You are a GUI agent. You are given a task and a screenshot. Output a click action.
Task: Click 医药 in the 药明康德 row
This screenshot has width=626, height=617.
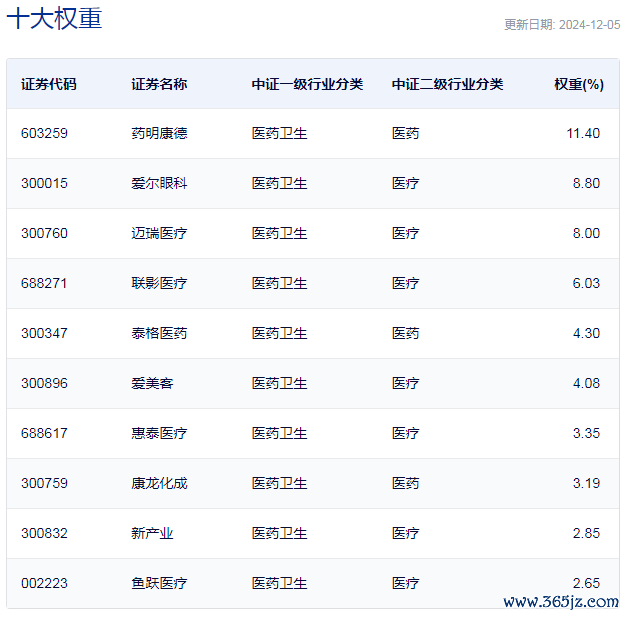click(x=406, y=133)
